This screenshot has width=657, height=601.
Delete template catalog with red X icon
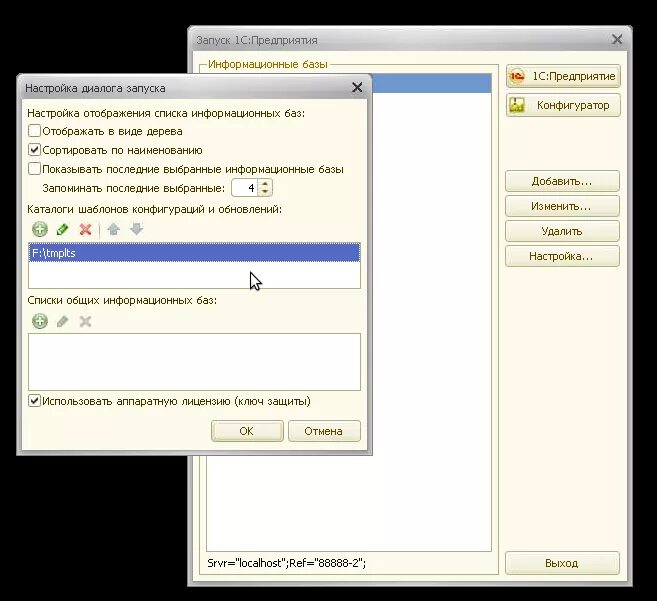pos(85,229)
